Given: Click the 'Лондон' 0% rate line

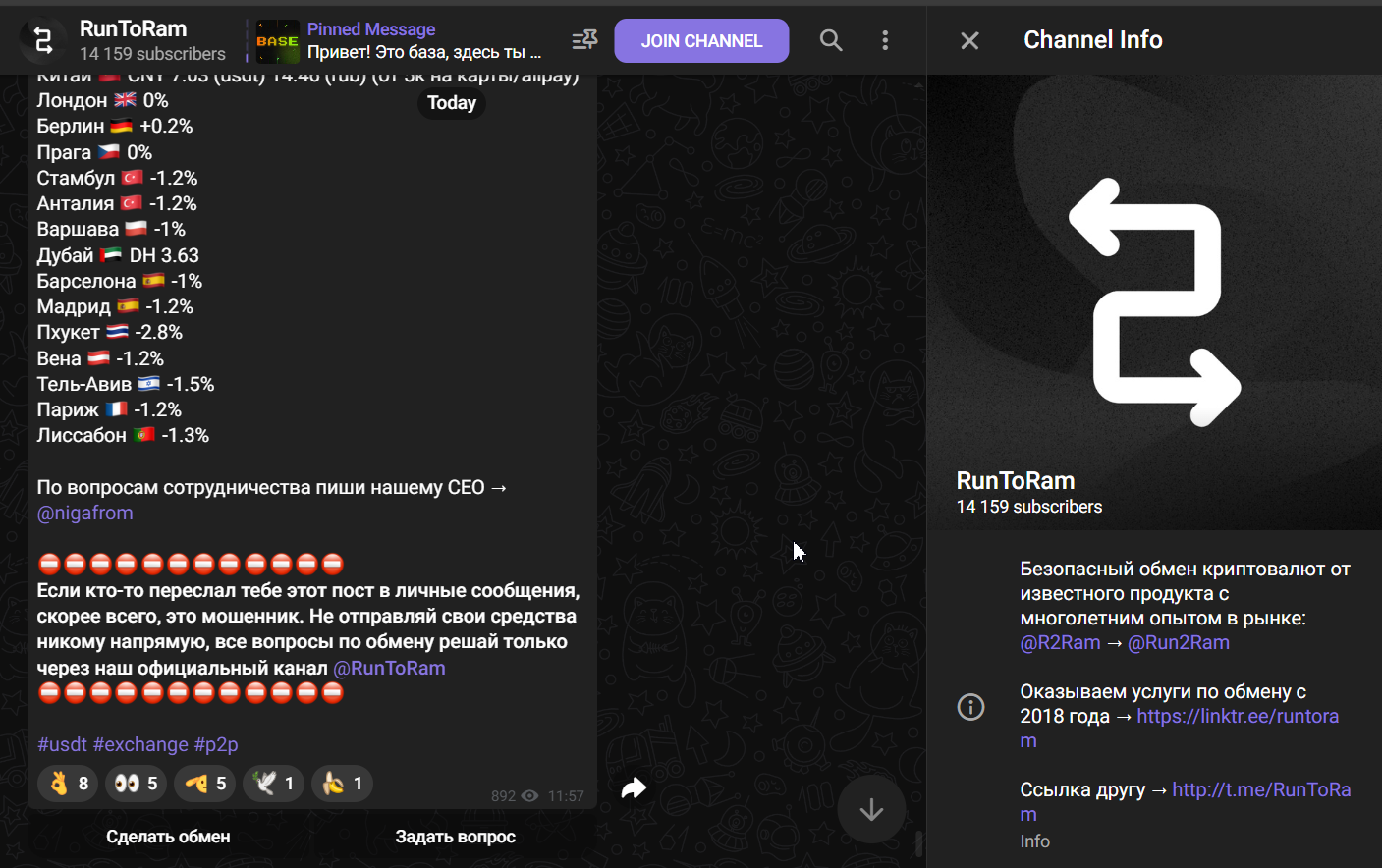Looking at the screenshot, I should tap(102, 100).
